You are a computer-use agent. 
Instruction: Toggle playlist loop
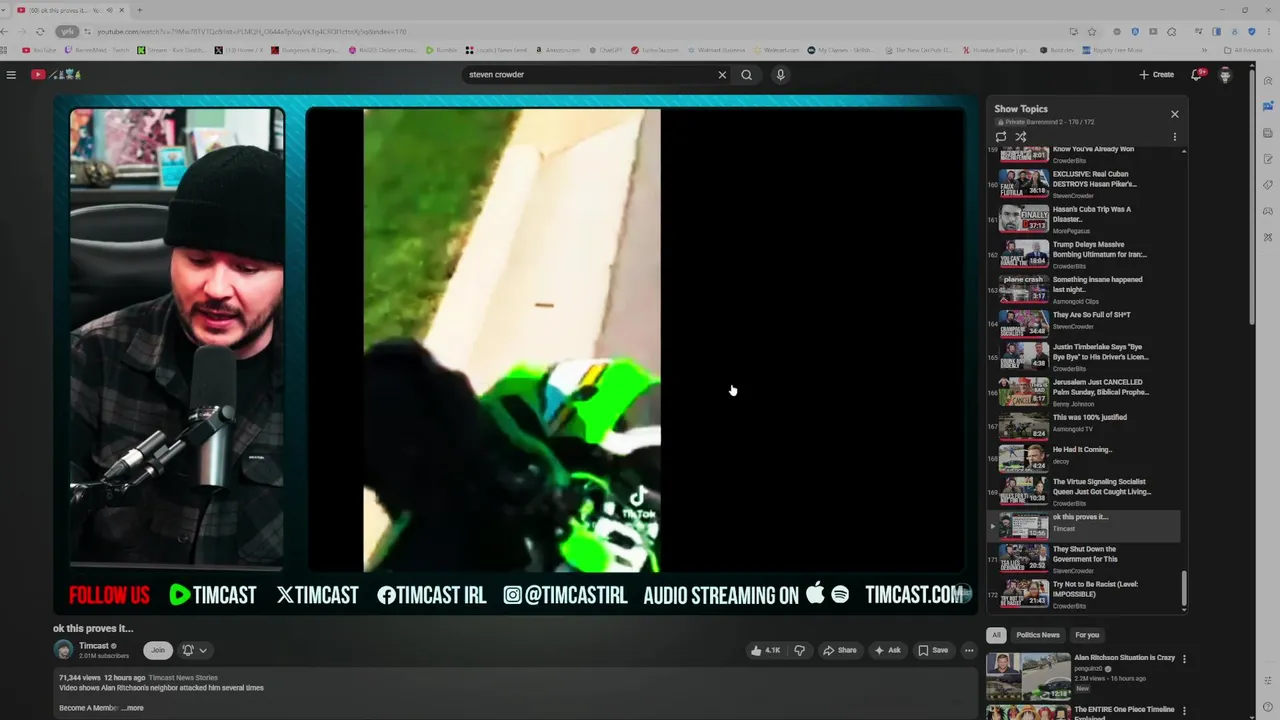1001,137
